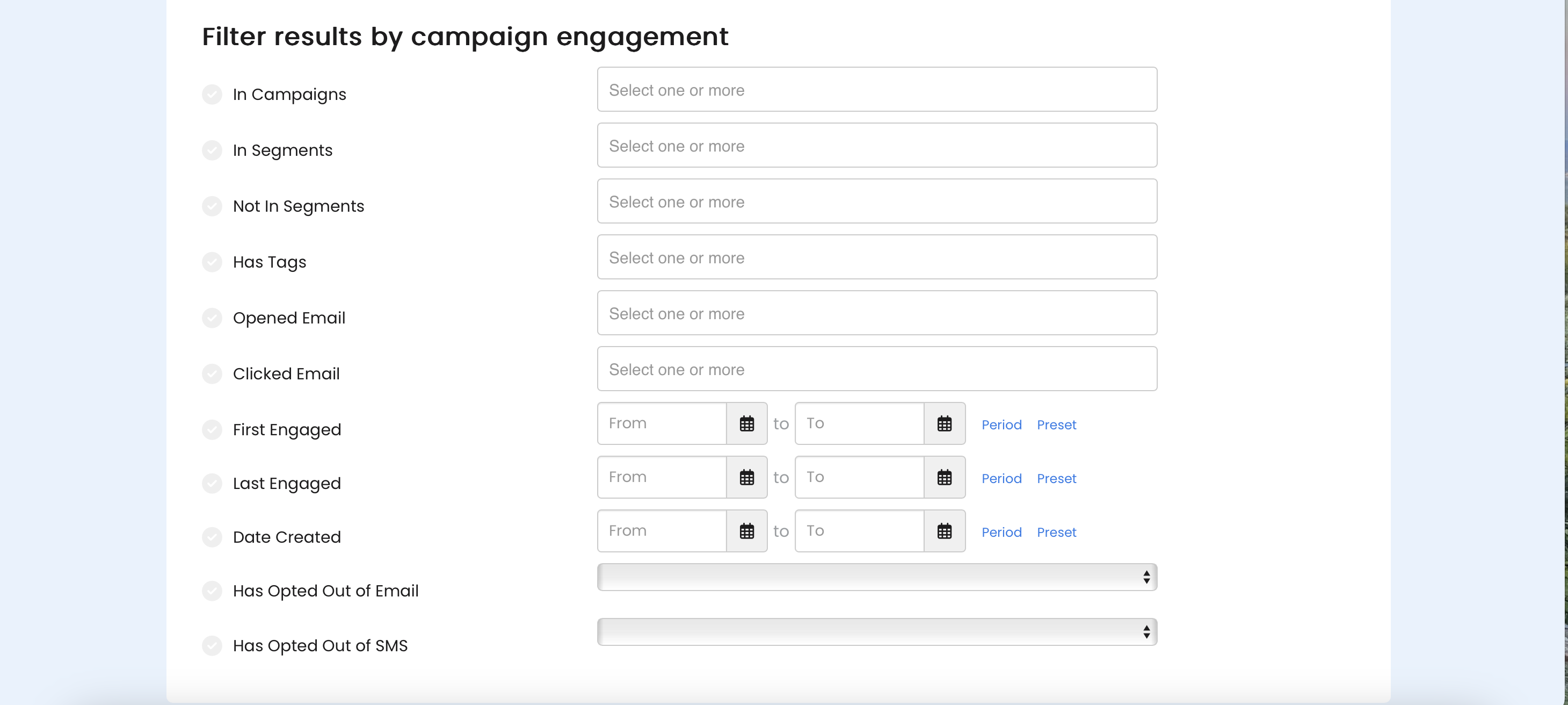This screenshot has width=1568, height=705.
Task: Open the Clicked Email multi-select field
Action: [877, 369]
